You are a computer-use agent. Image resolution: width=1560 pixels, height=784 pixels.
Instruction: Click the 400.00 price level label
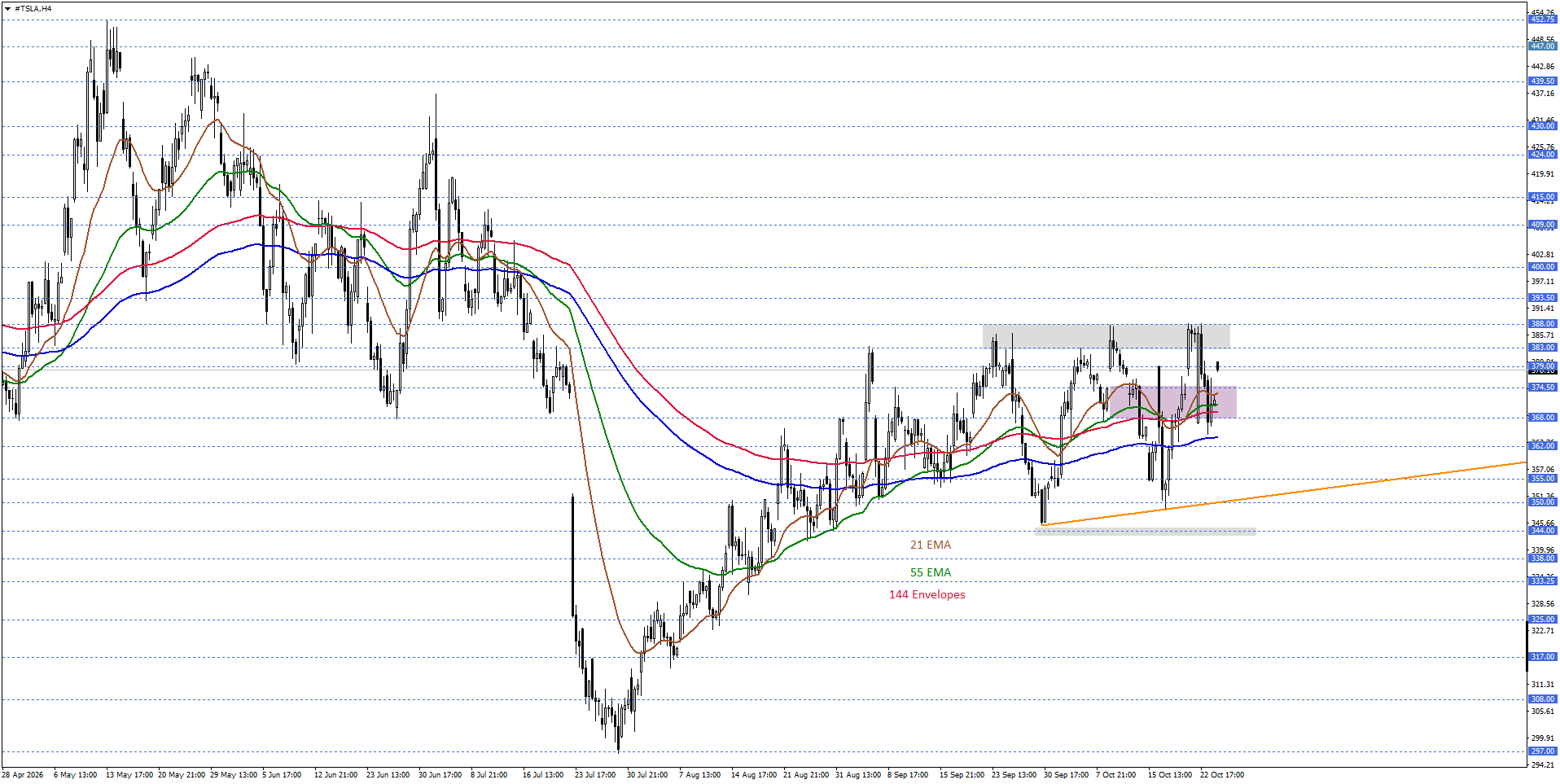coord(1543,267)
